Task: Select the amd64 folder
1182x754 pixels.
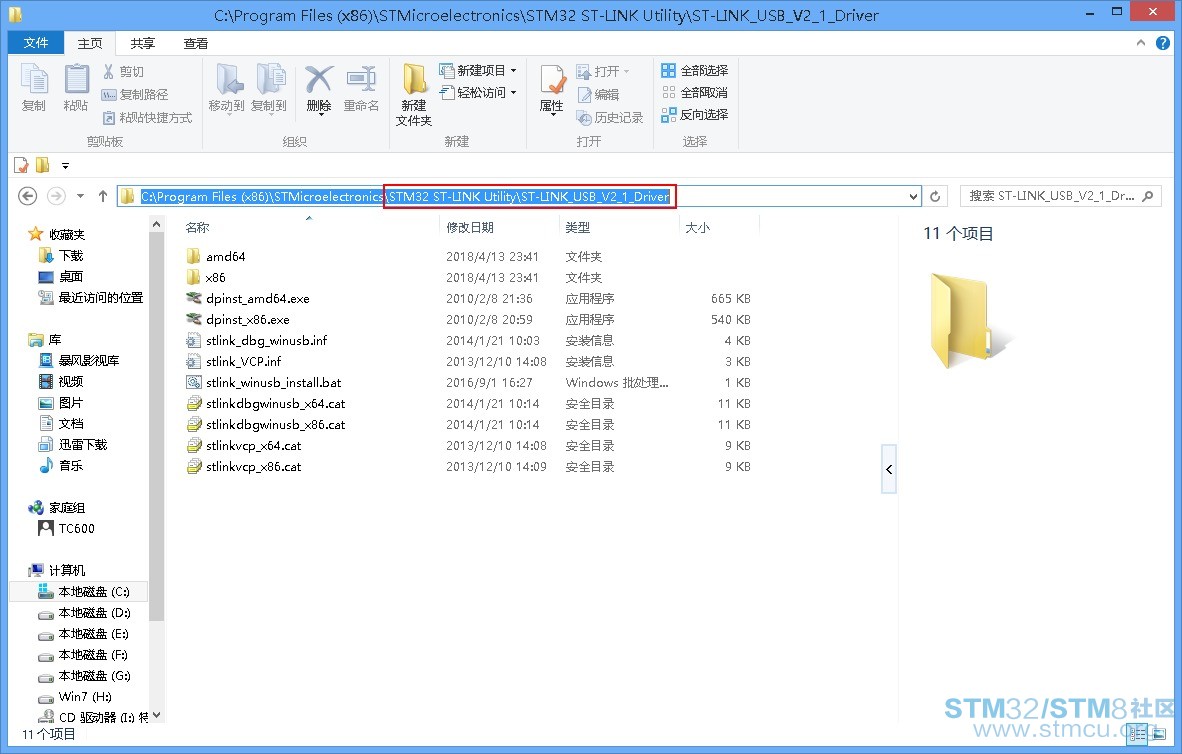Action: [x=226, y=256]
